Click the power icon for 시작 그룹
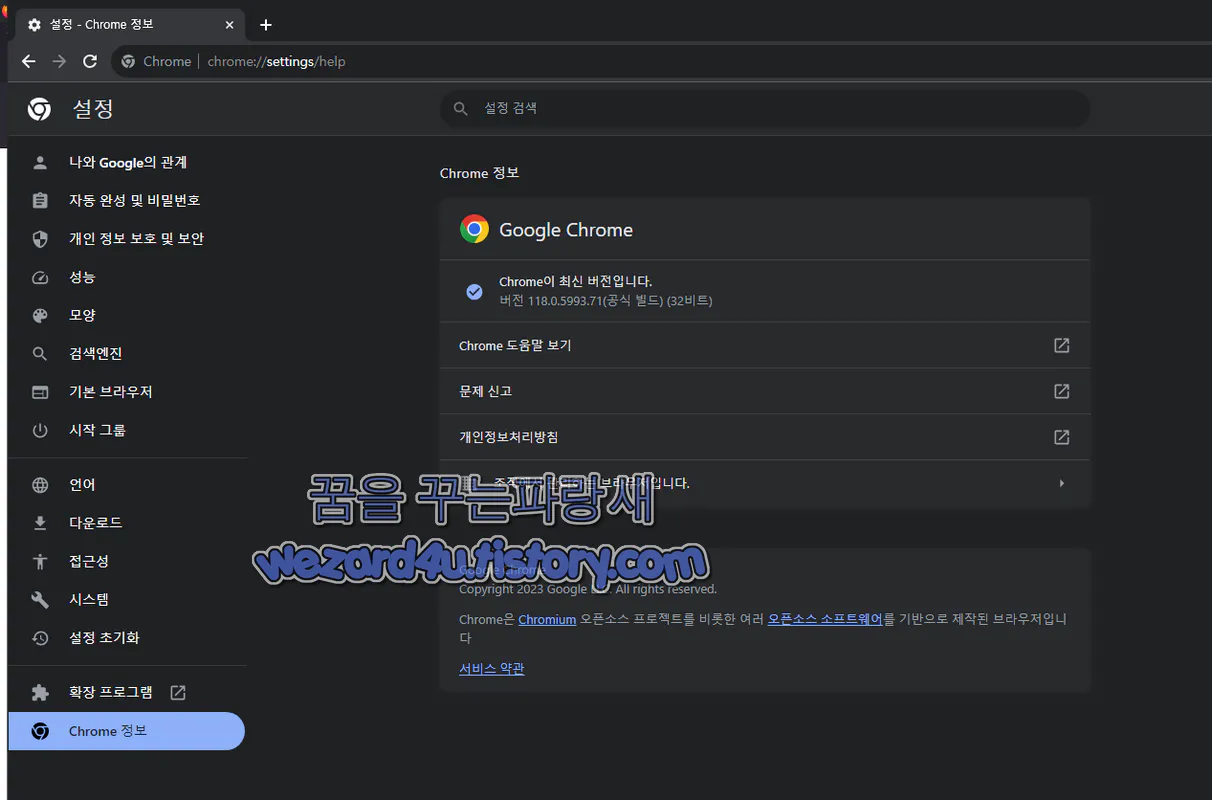Image resolution: width=1212 pixels, height=800 pixels. click(x=40, y=430)
